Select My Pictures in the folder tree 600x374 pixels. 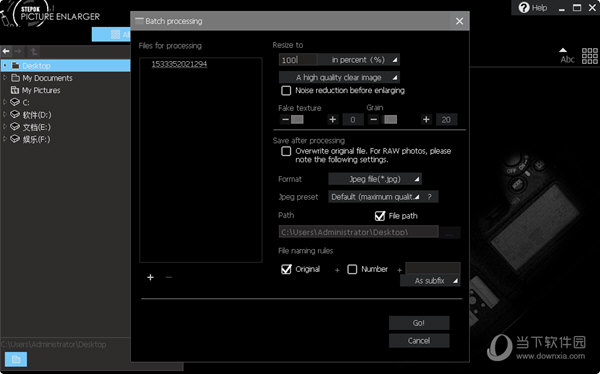(x=41, y=90)
